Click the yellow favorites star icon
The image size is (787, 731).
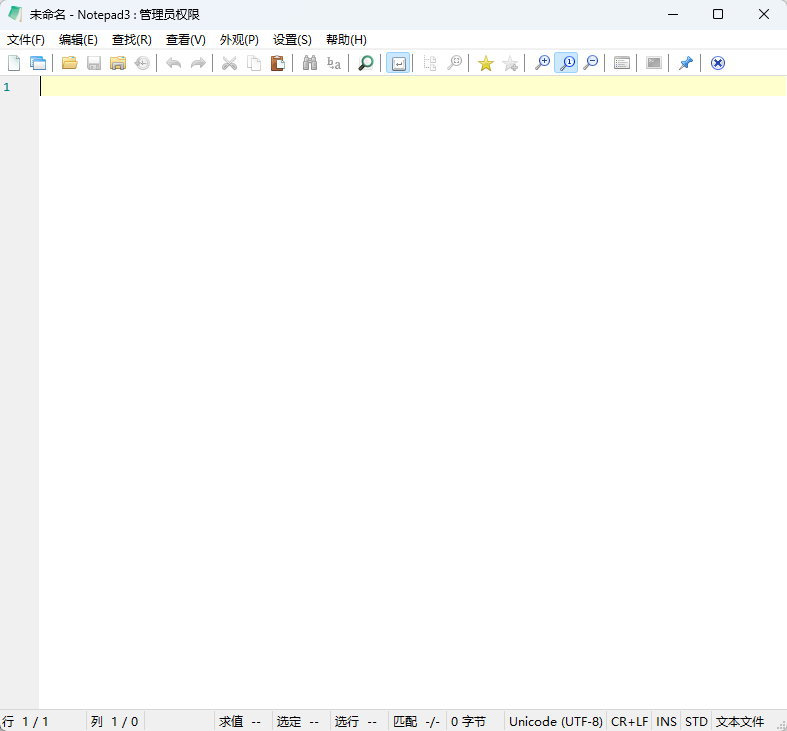(486, 63)
